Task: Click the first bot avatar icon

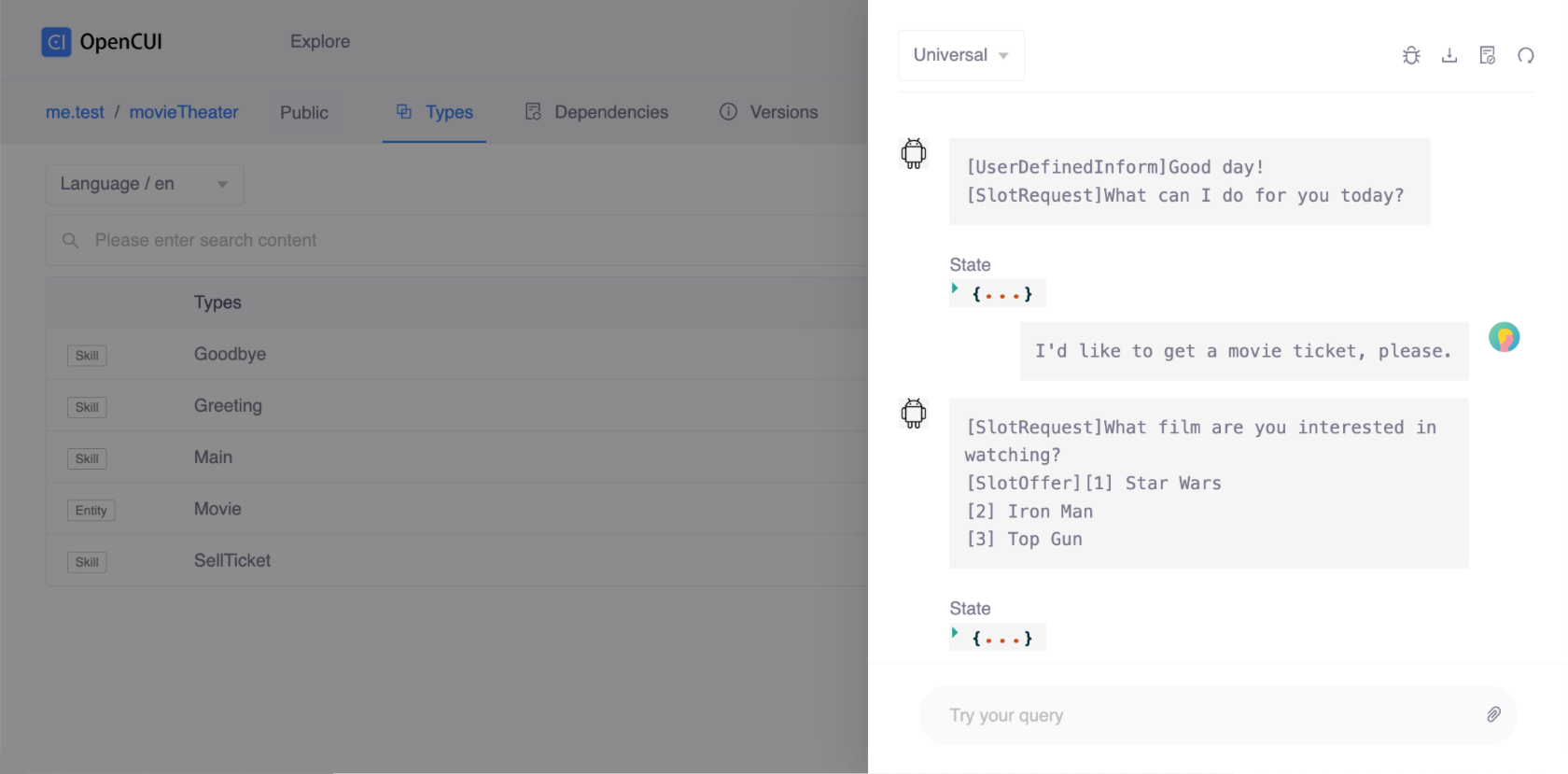Action: point(914,153)
